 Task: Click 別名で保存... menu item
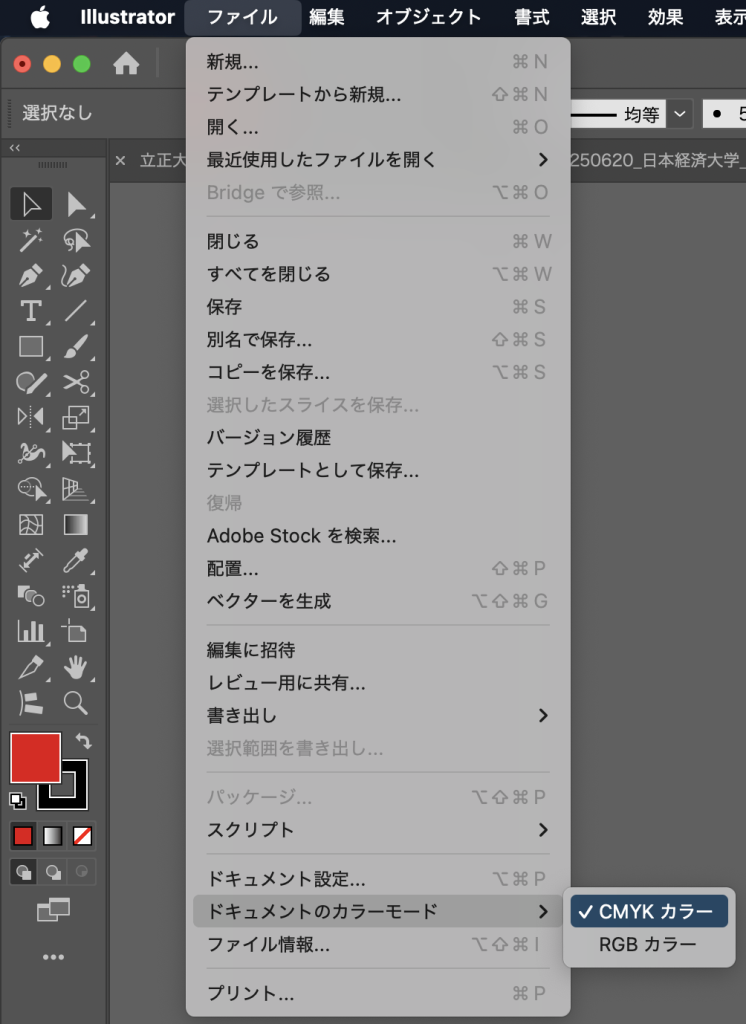tap(378, 340)
